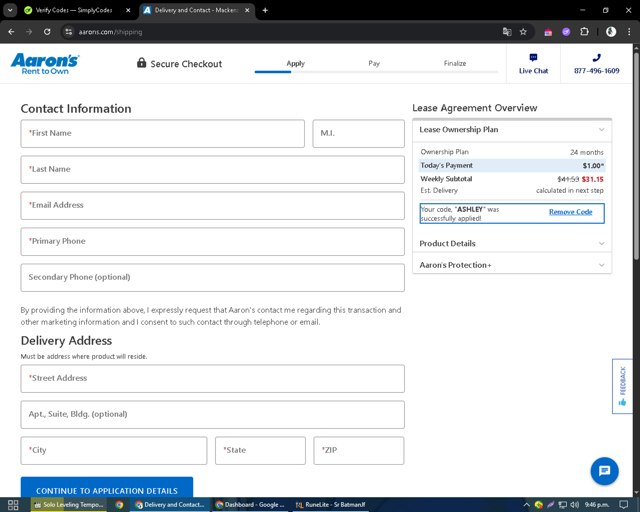The height and width of the screenshot is (512, 640).
Task: Click the browser forward arrow
Action: click(29, 32)
